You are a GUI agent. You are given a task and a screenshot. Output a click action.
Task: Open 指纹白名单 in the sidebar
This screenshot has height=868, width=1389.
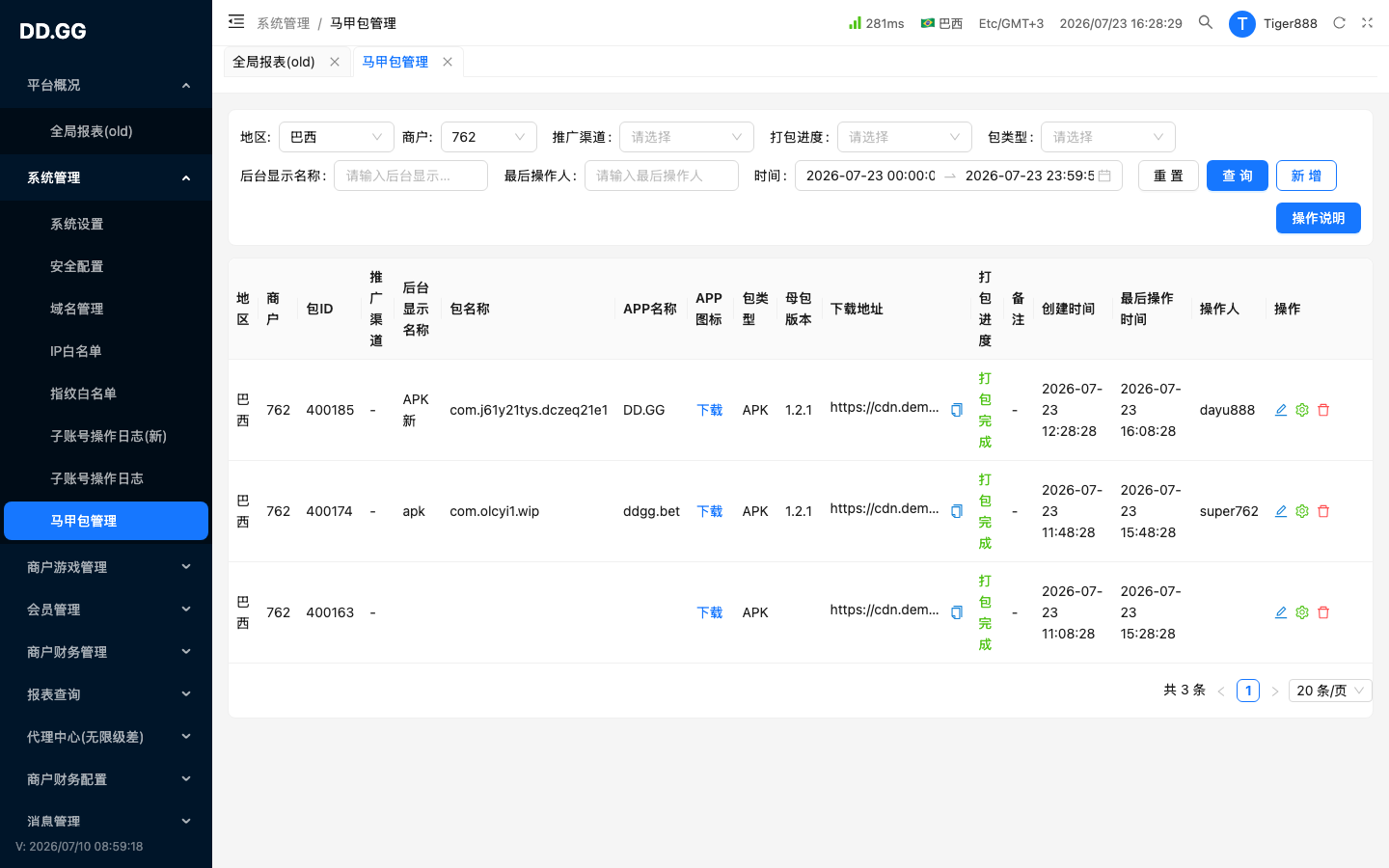point(106,393)
